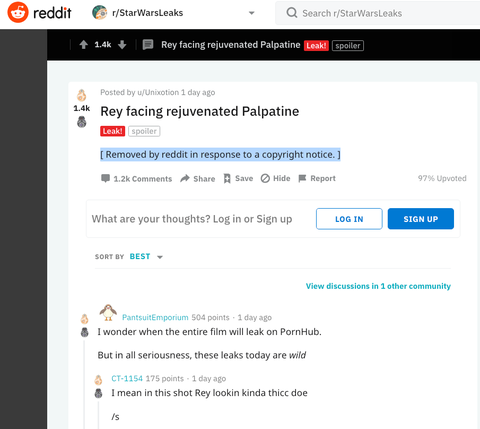Image resolution: width=480 pixels, height=429 pixels.
Task: Click the Reddit logo icon
Action: [18, 13]
